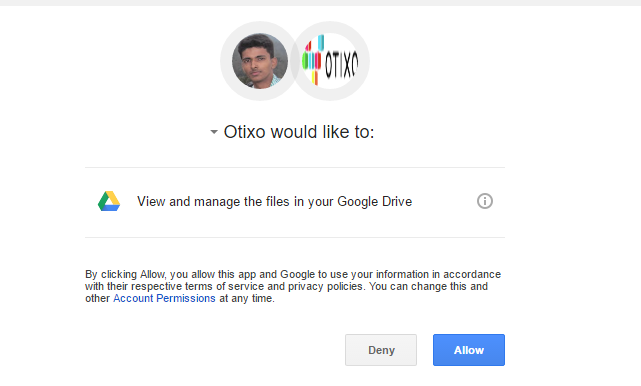The height and width of the screenshot is (386, 641).
Task: Open the info icon for Drive permission
Action: [x=485, y=201]
